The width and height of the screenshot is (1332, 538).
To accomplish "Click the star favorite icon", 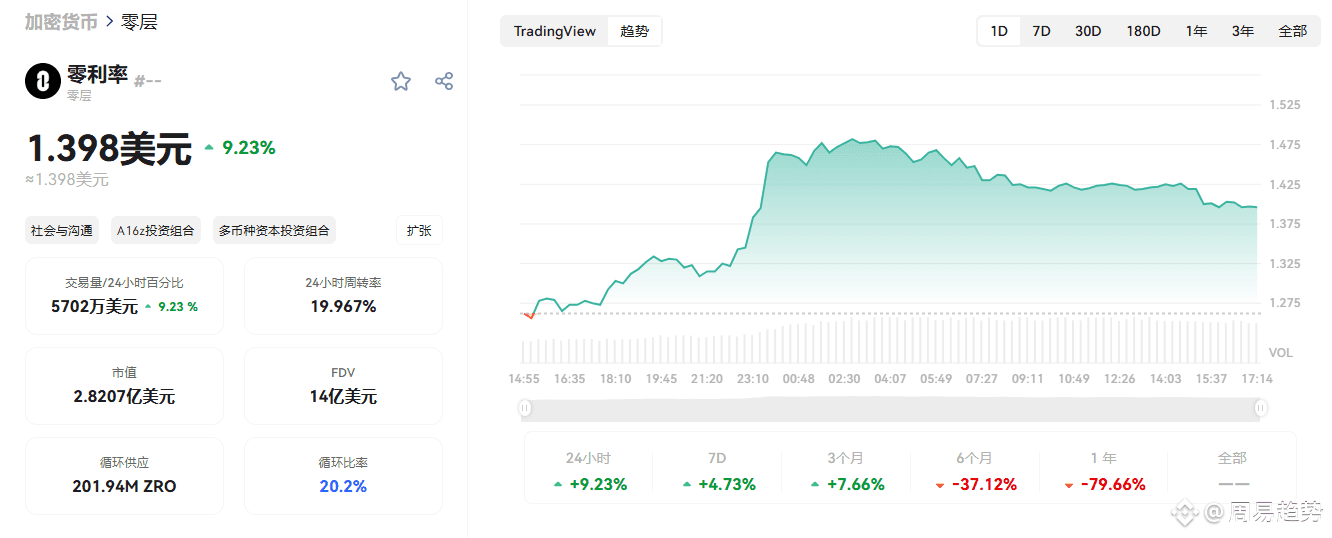I will (x=401, y=81).
